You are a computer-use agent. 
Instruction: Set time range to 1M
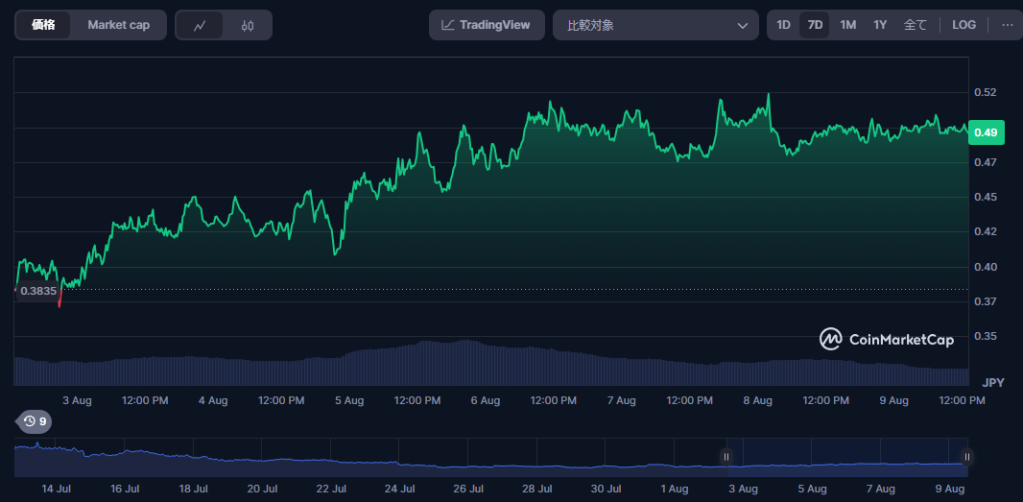coord(847,25)
